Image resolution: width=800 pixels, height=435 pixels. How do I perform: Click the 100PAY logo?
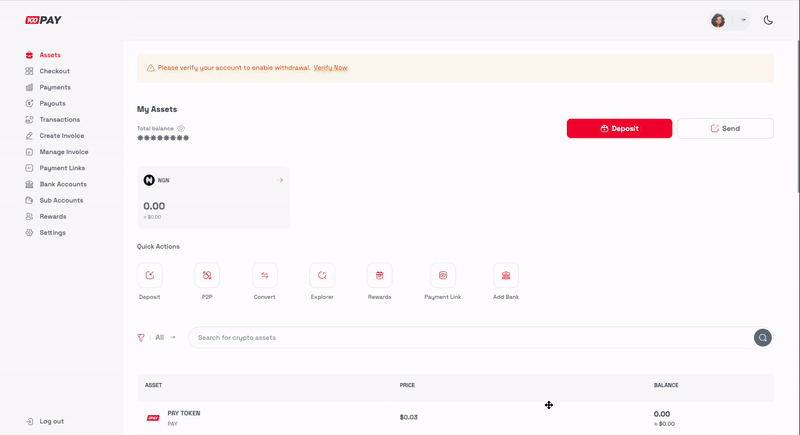click(x=43, y=20)
